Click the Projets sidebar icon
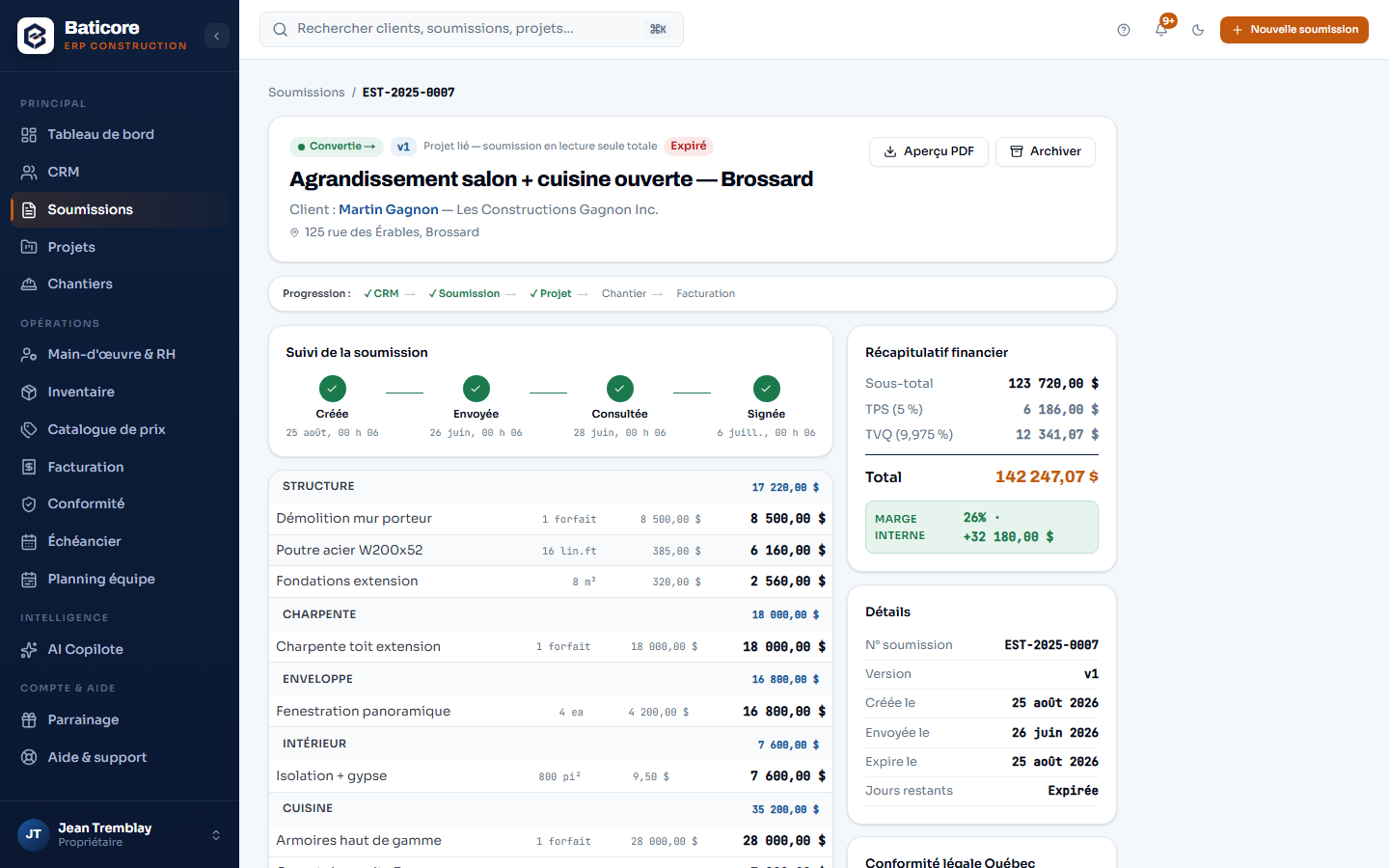The image size is (1389, 868). [x=29, y=247]
